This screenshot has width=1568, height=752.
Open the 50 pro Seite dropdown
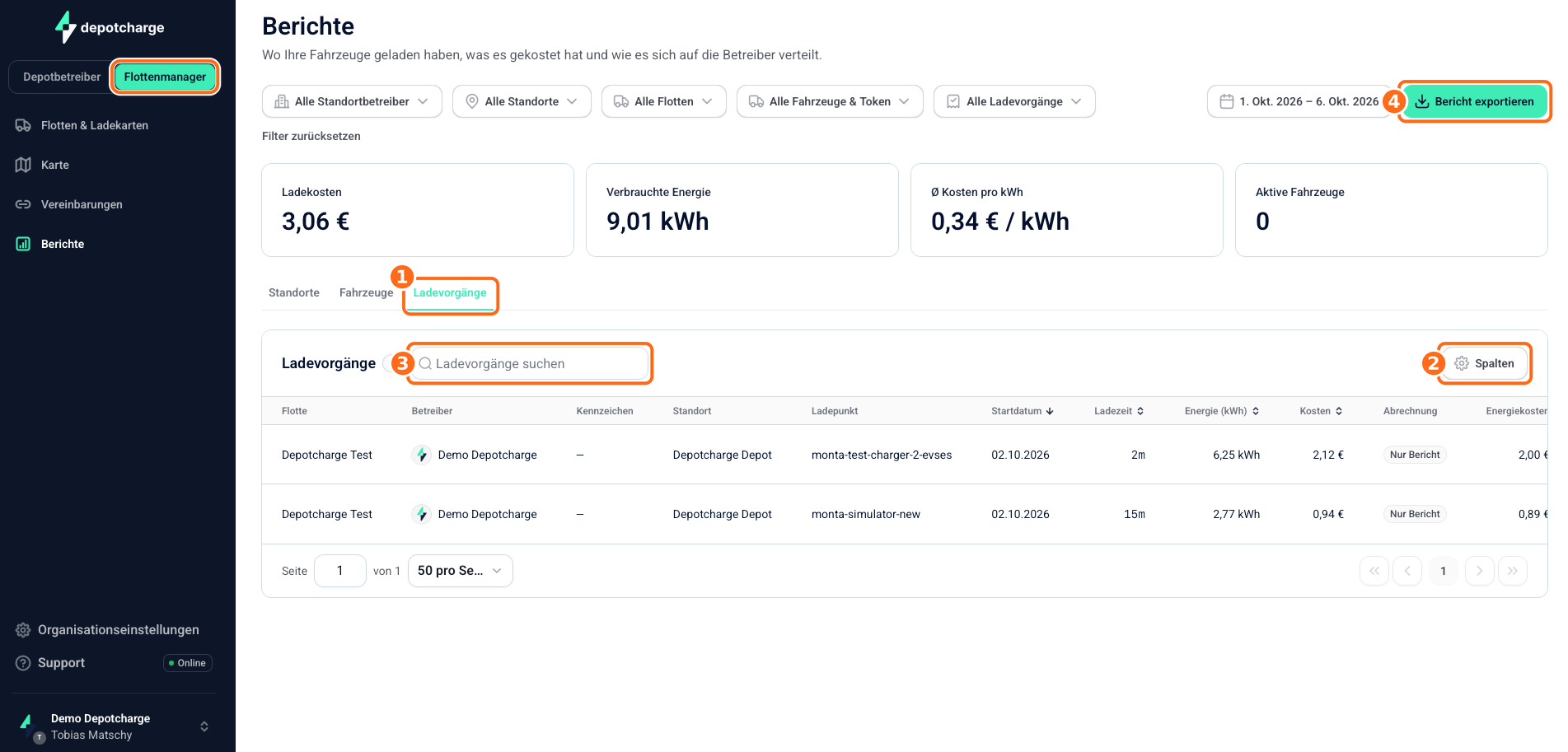[x=460, y=571]
